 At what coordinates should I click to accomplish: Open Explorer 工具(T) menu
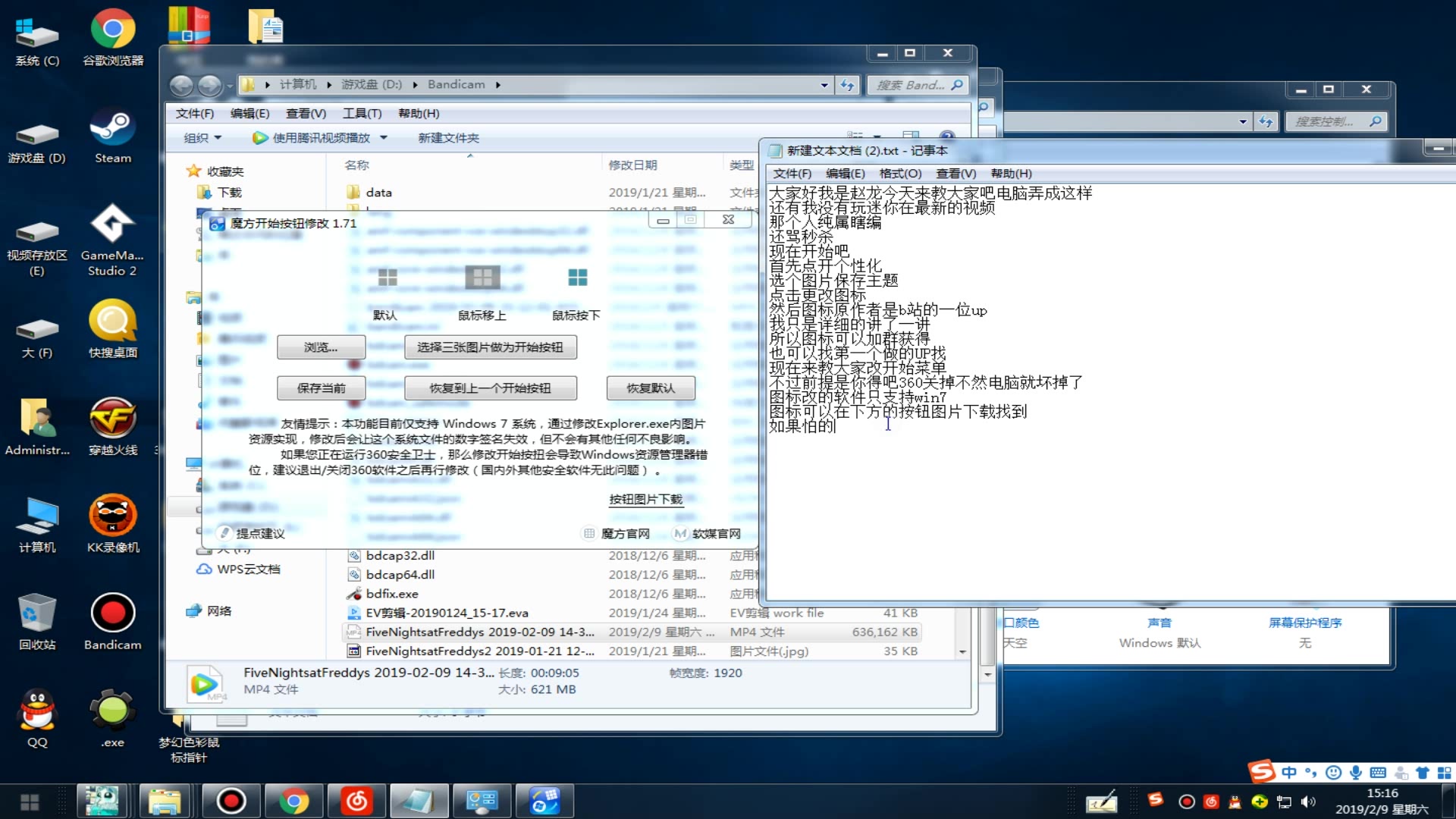(362, 114)
